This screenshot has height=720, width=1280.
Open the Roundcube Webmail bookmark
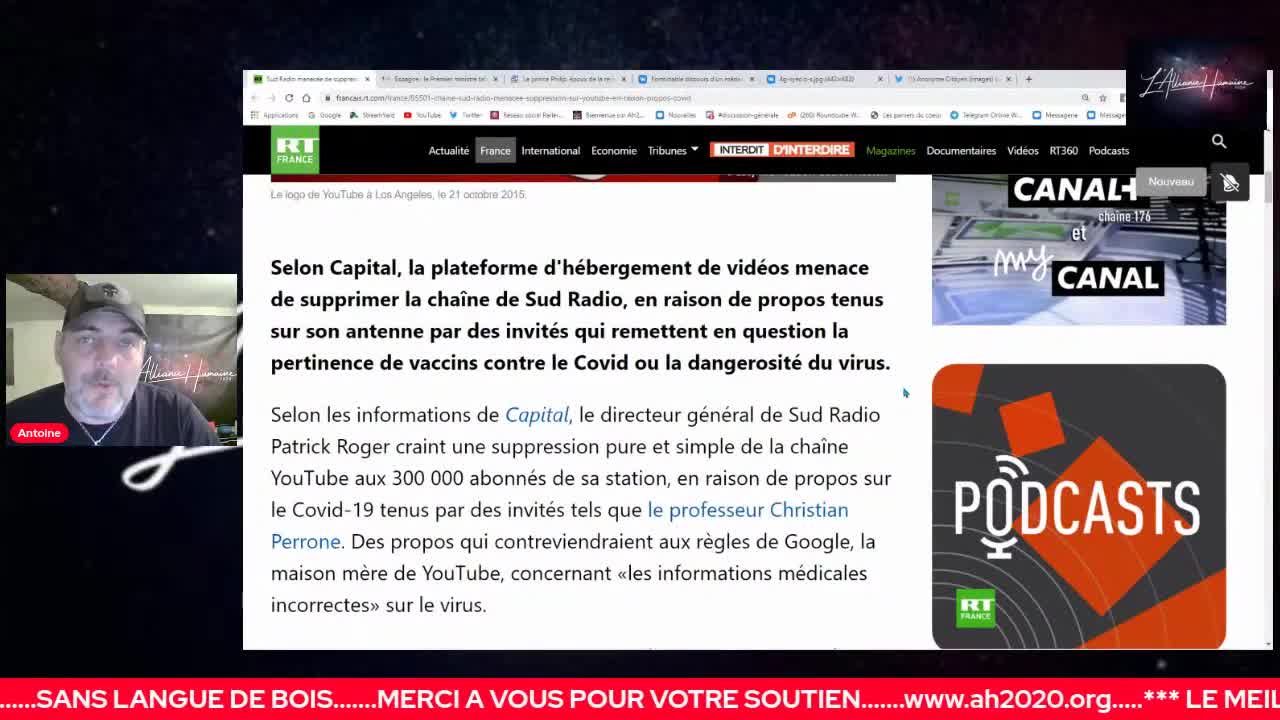[x=824, y=115]
